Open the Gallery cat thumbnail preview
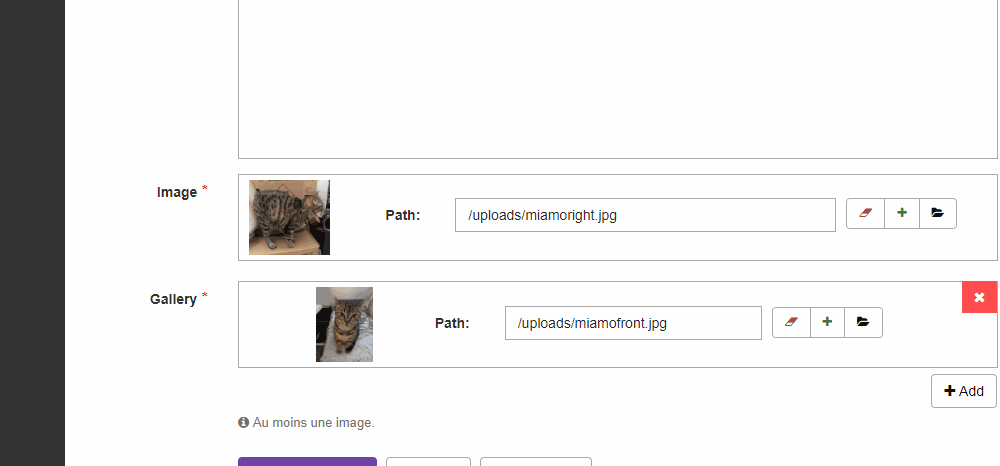Screen dimensions: 1000x466 click(x=344, y=324)
